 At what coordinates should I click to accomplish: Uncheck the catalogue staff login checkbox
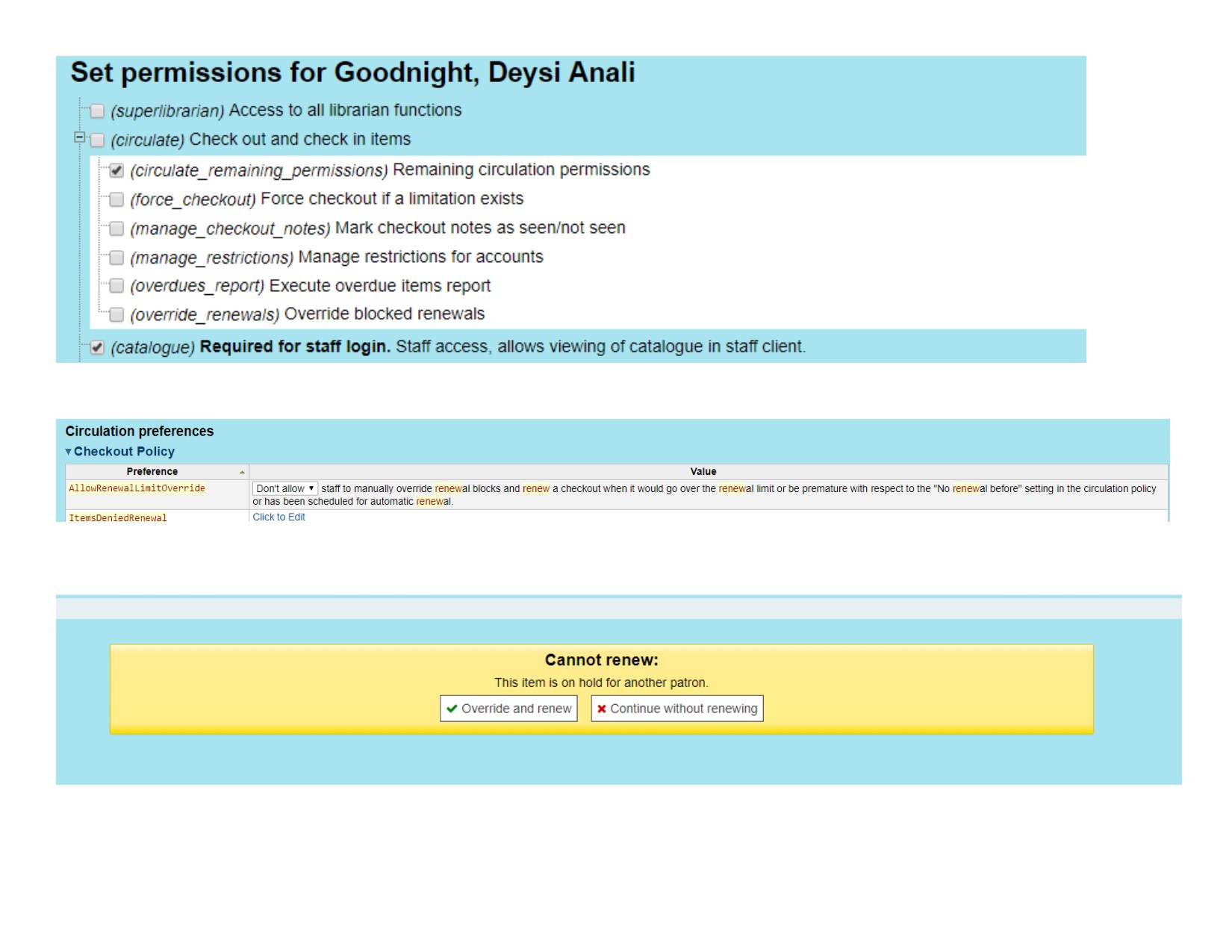coord(97,348)
